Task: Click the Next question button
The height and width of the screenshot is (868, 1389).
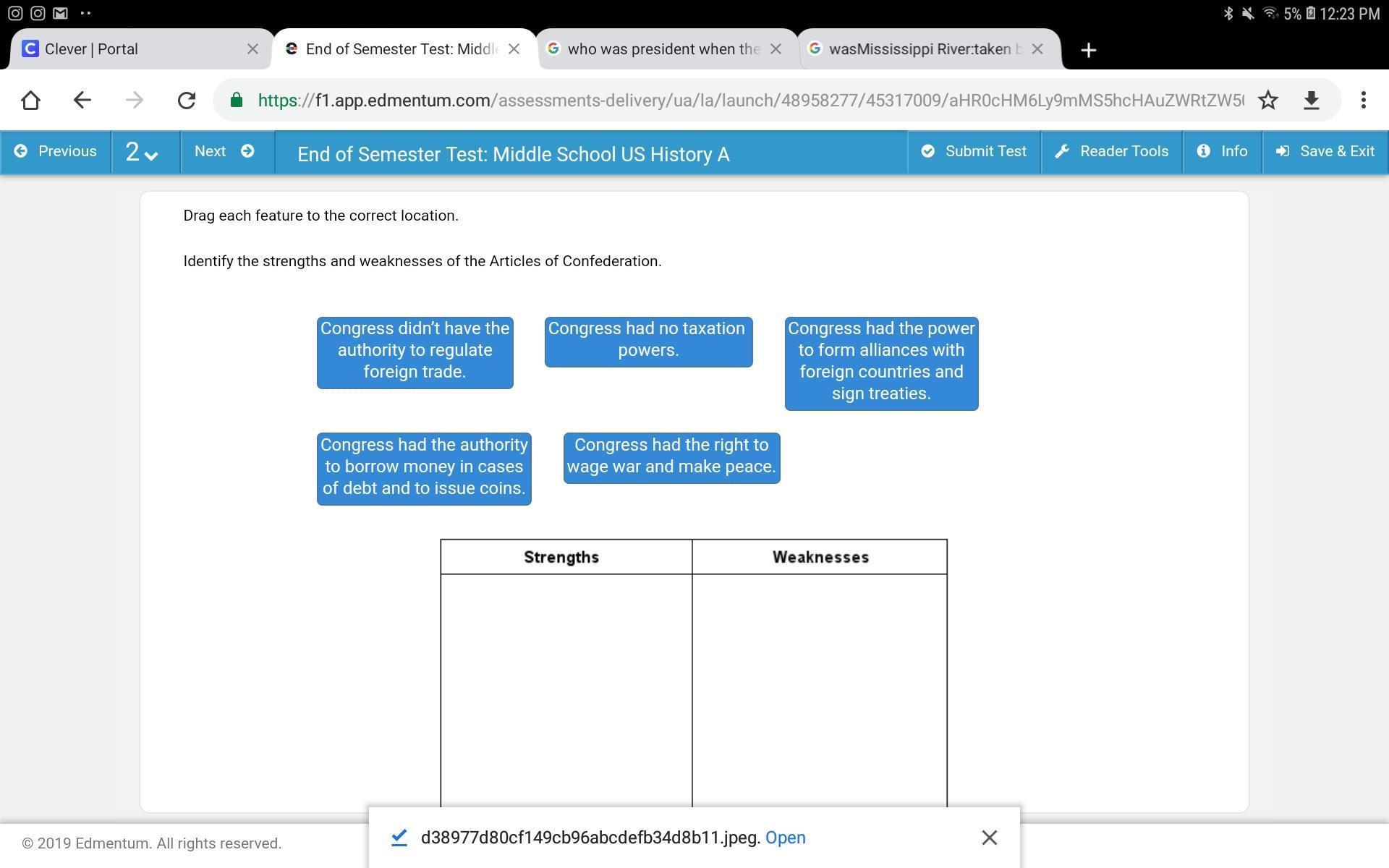Action: 224,152
